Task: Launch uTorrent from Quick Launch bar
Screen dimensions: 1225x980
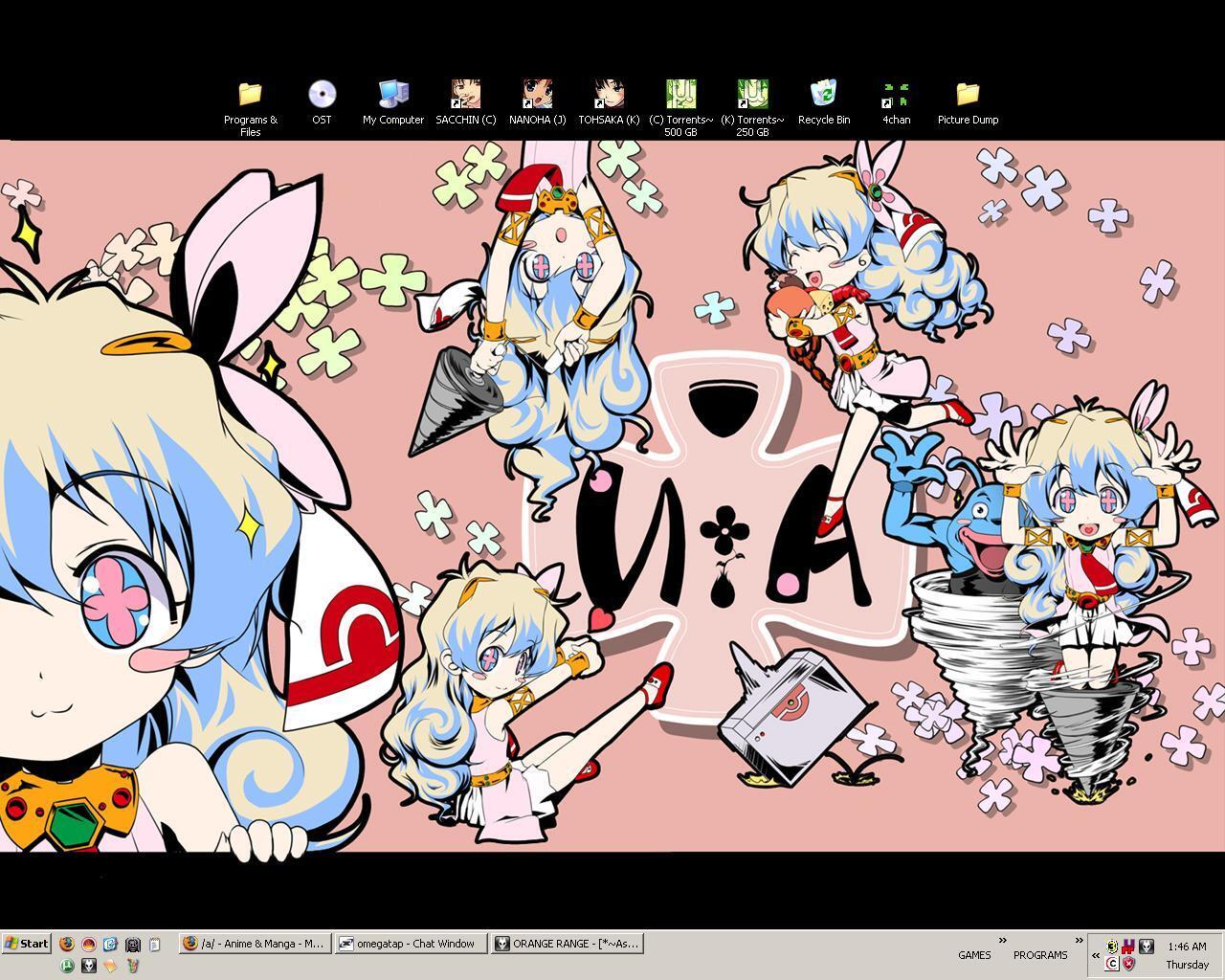Action: pos(67,966)
